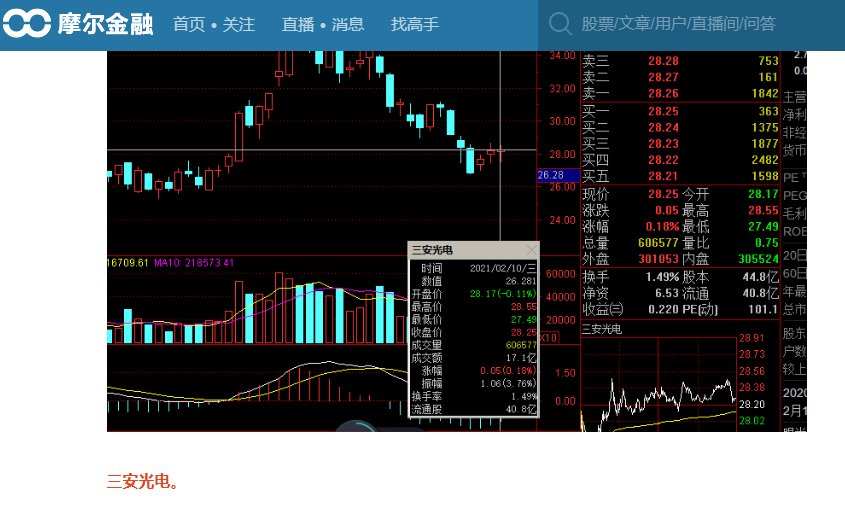This screenshot has width=845, height=531.
Task: Select the 买一 volume 363
Action: tap(768, 111)
